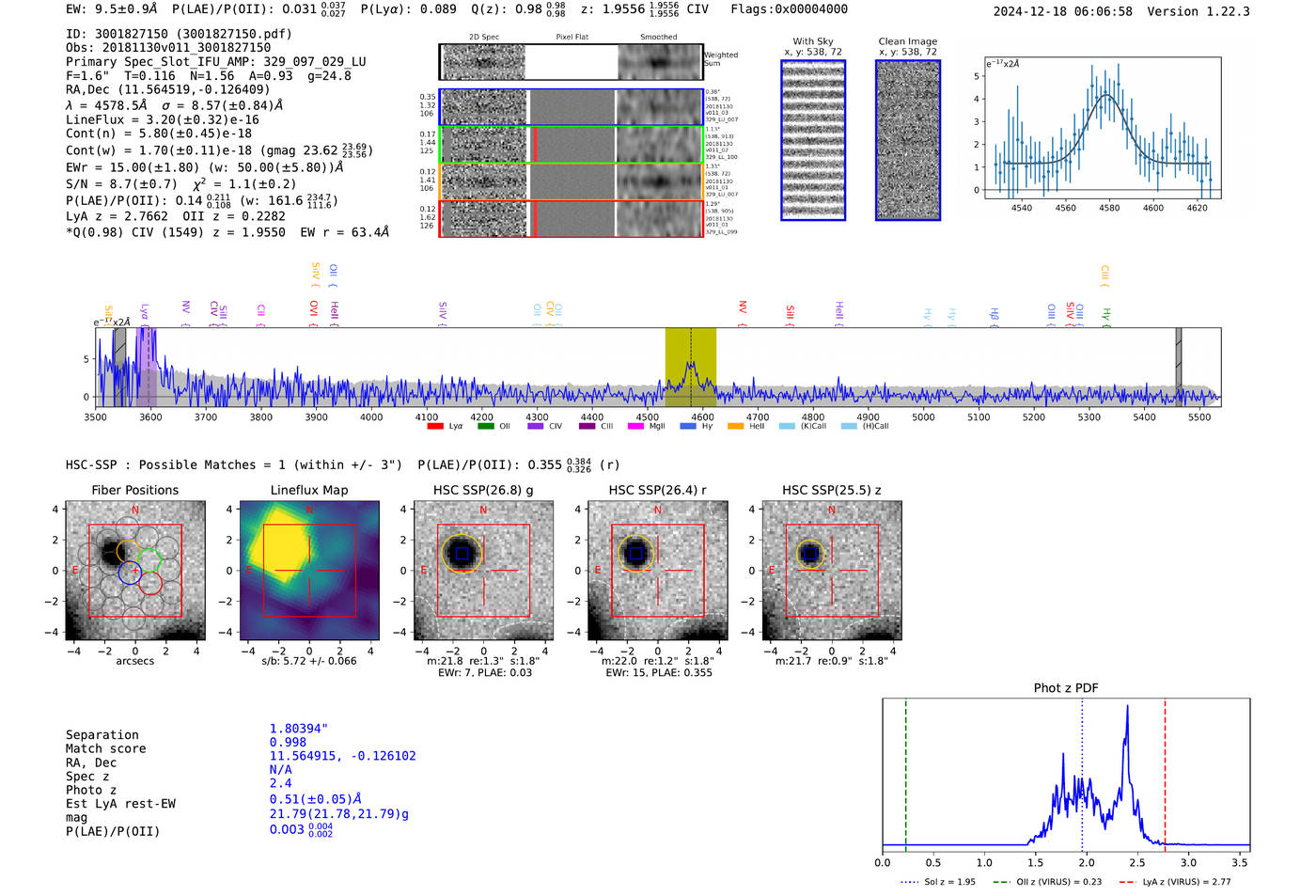Click the *Q(0.98) CIV (1549) solution line
1316x896 pixels.
(x=227, y=232)
